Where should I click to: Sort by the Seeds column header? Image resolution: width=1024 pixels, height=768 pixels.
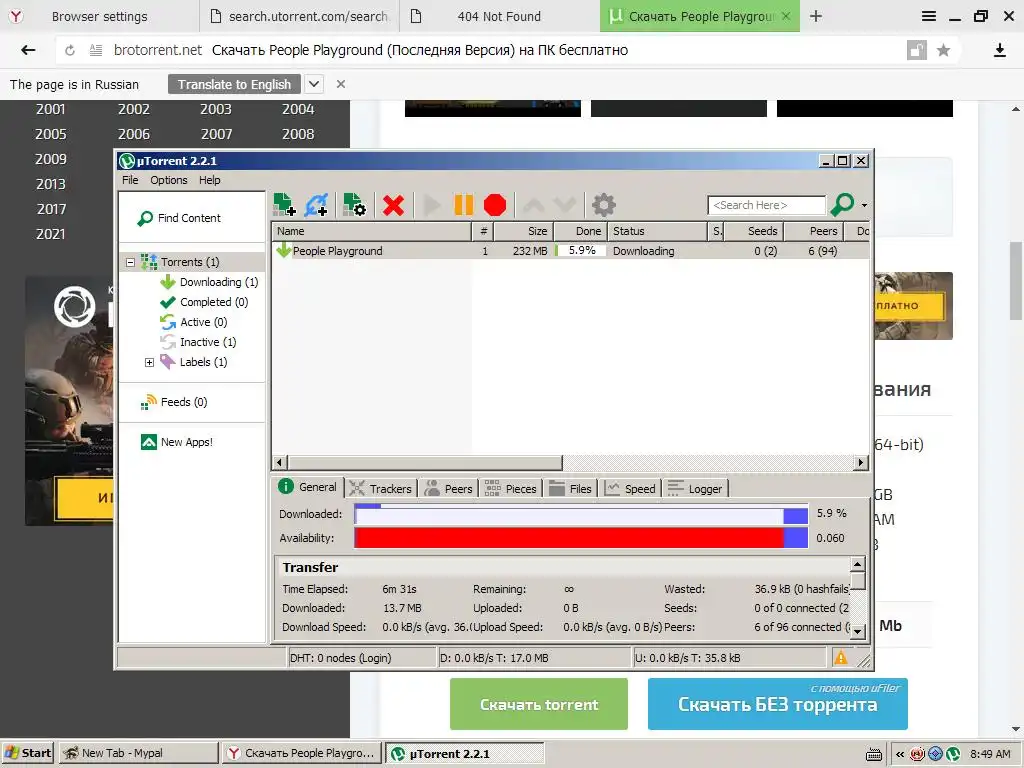click(754, 231)
